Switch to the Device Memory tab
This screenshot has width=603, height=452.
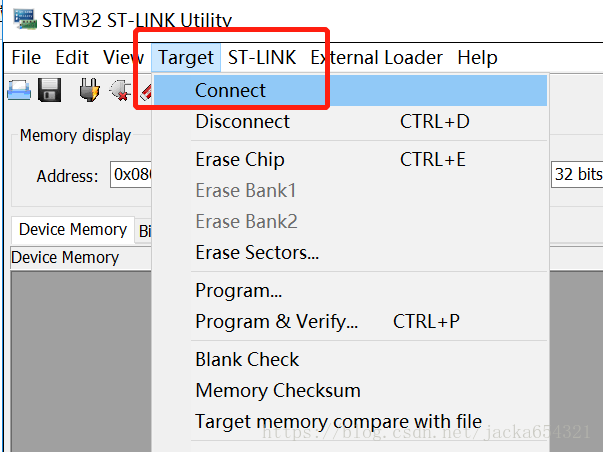73,230
